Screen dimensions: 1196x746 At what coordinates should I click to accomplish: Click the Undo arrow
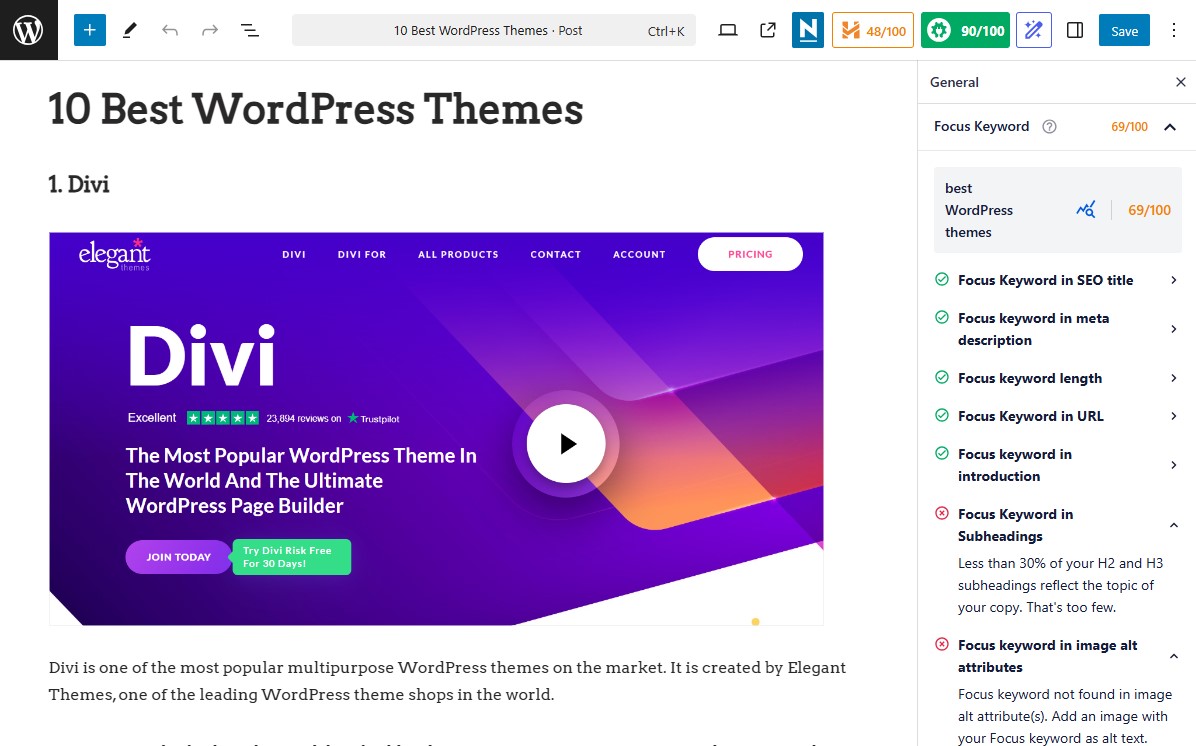(169, 31)
